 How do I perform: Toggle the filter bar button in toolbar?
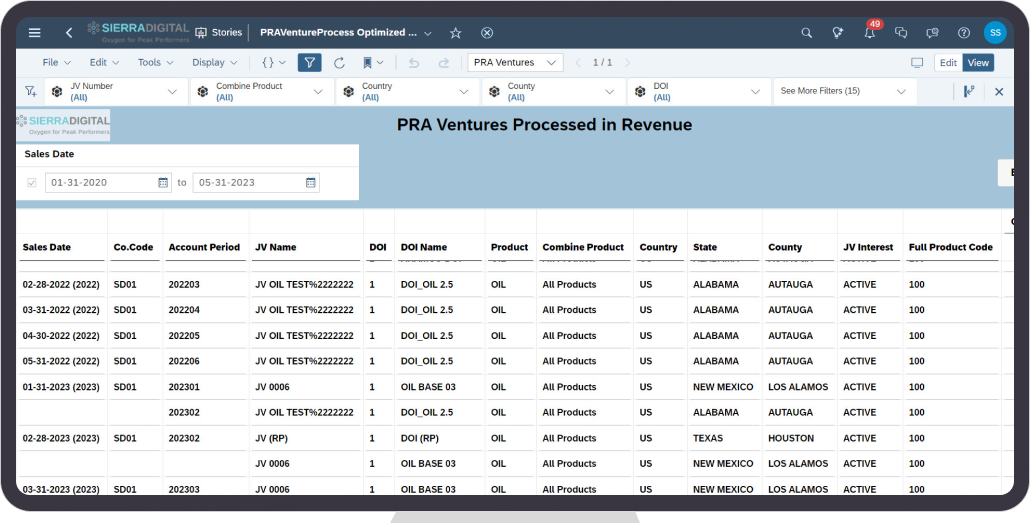point(309,63)
